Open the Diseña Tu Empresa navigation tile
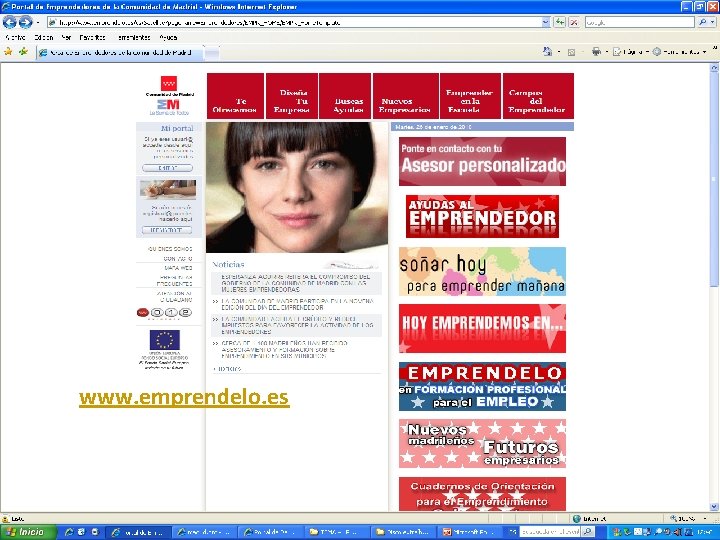The image size is (720, 540). coord(292,96)
